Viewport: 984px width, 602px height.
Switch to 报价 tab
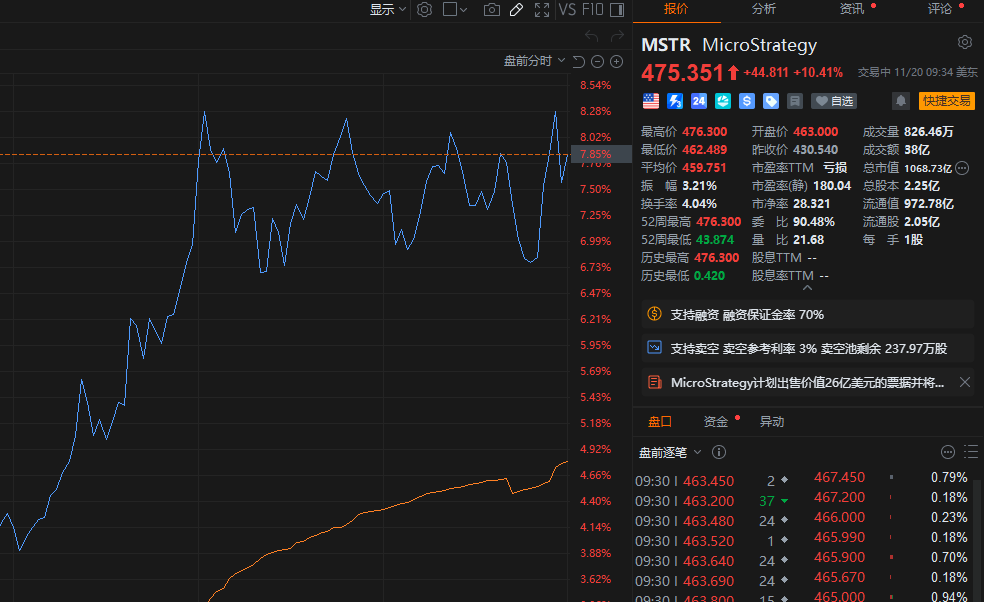tap(676, 9)
